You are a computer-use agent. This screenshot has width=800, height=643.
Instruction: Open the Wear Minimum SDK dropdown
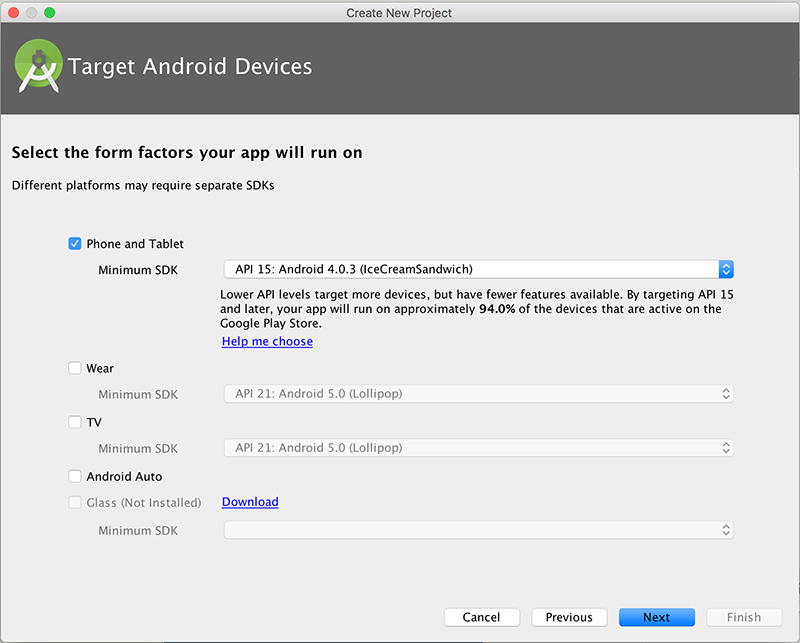(x=478, y=394)
